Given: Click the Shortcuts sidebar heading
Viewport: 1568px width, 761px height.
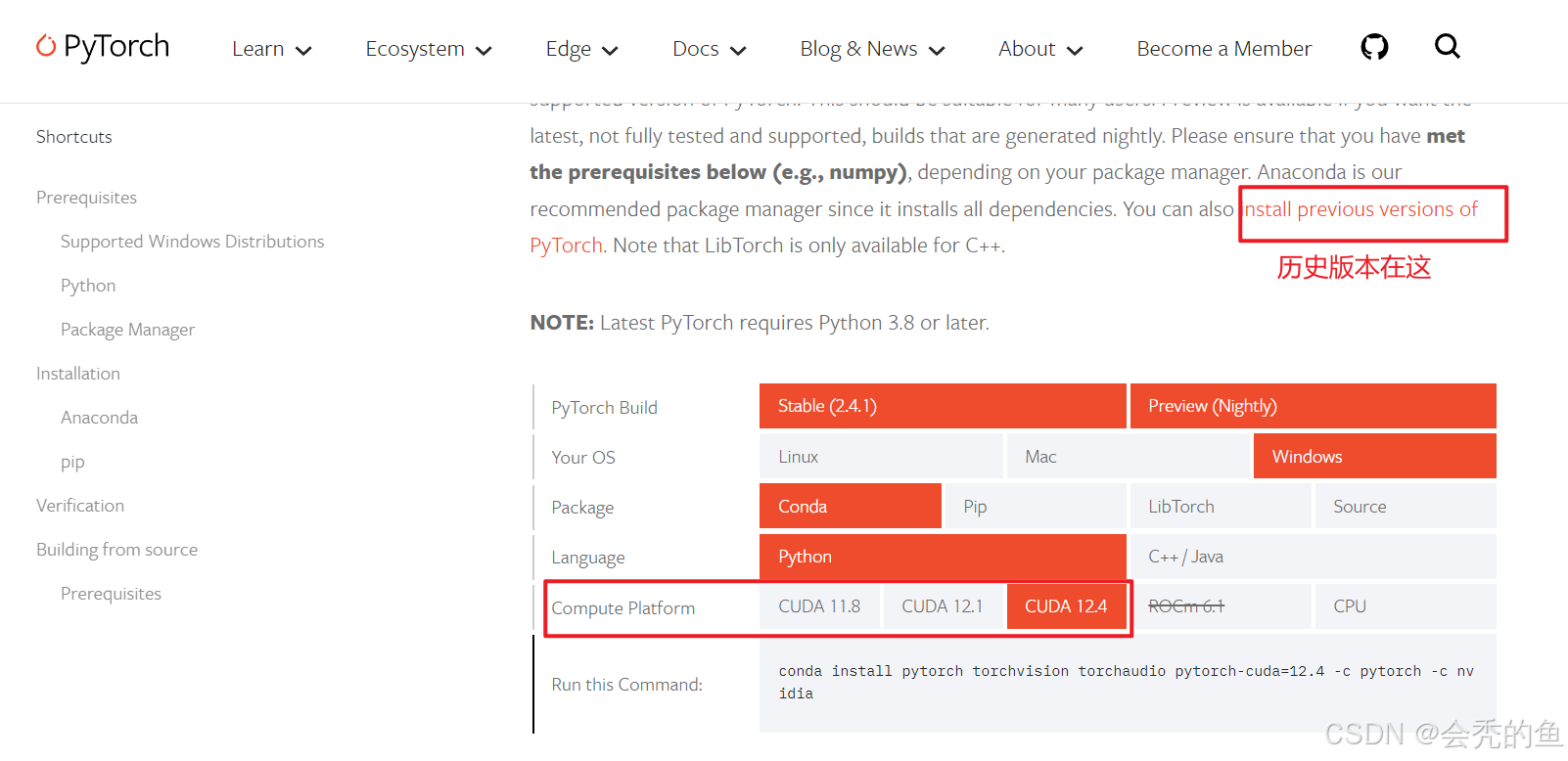Looking at the screenshot, I should (x=74, y=137).
